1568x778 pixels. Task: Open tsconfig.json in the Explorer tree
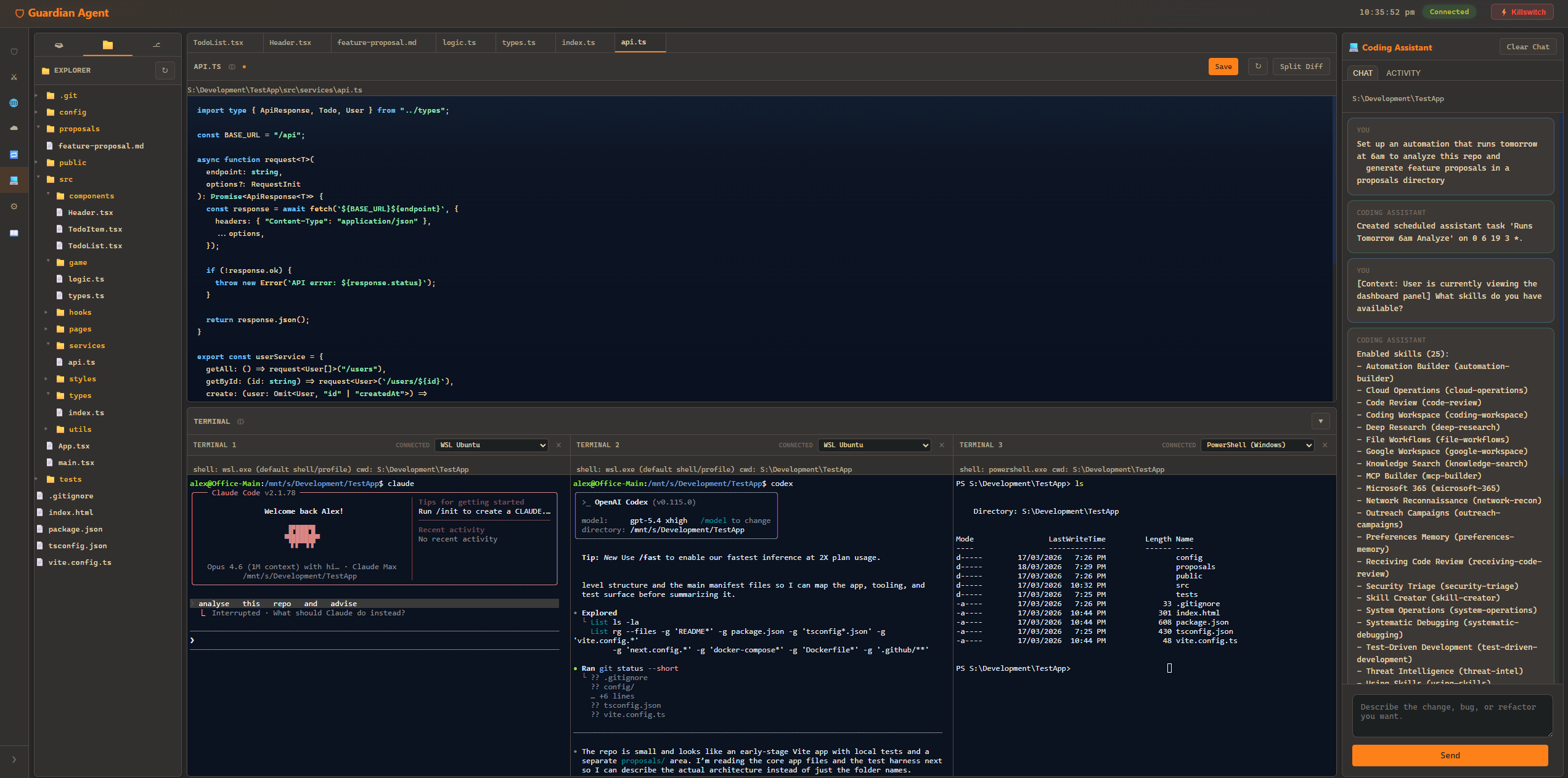[78, 546]
